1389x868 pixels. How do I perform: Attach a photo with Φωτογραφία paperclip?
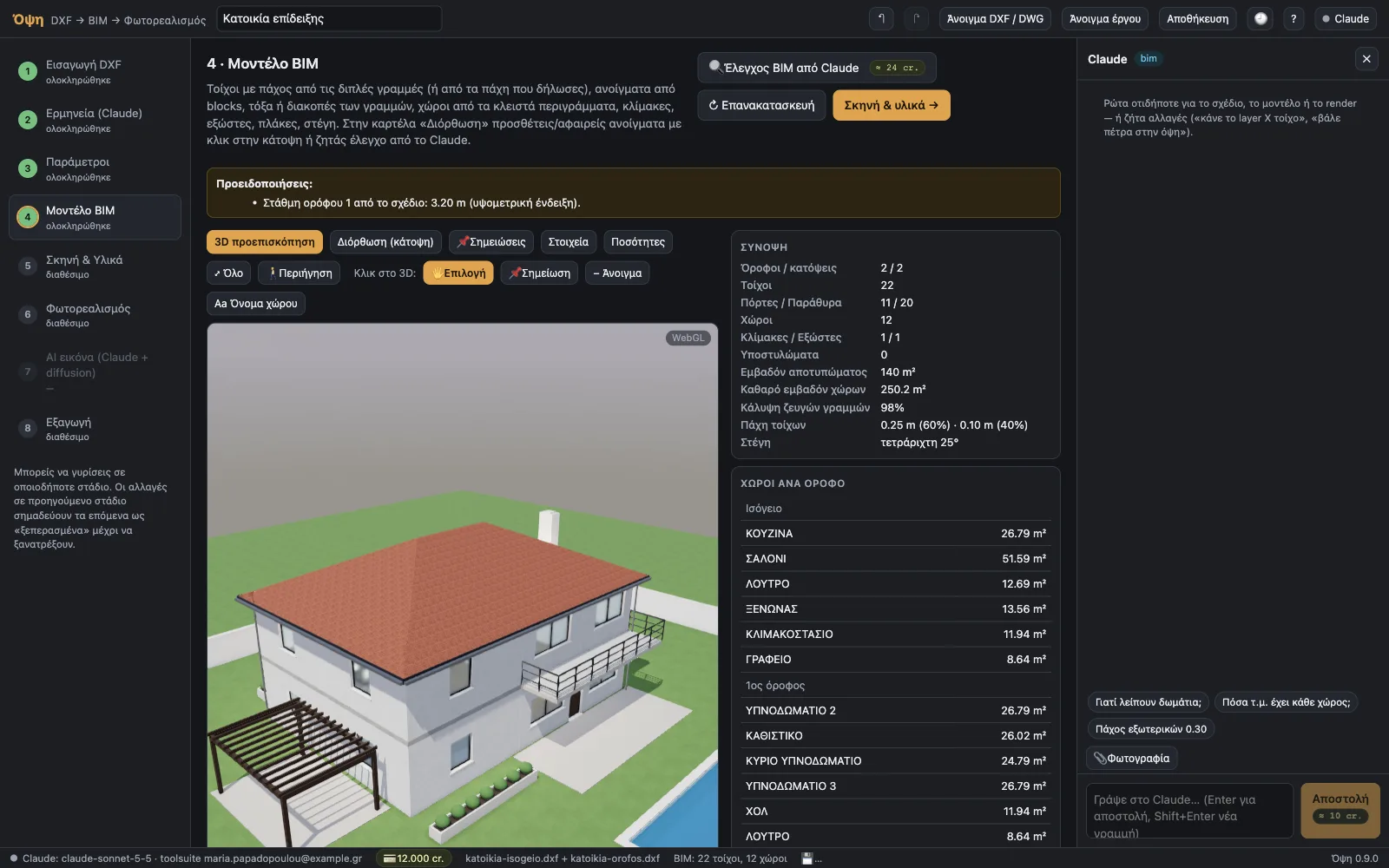(1131, 758)
